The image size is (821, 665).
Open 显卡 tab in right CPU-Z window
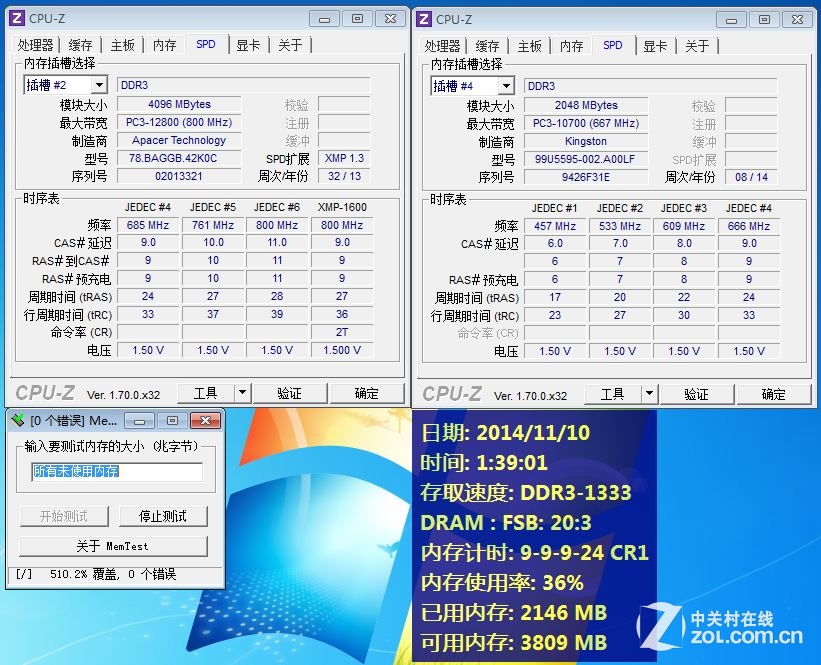click(x=655, y=46)
